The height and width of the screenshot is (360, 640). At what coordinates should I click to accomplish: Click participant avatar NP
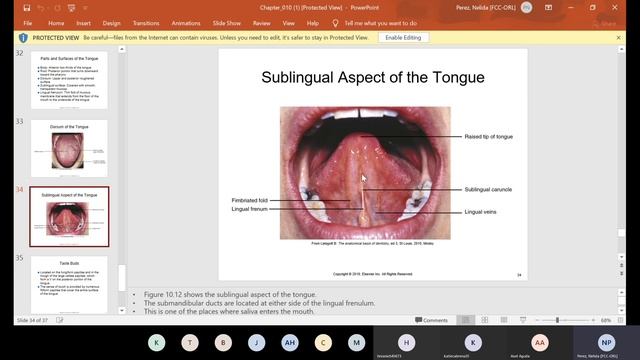[x=606, y=343]
